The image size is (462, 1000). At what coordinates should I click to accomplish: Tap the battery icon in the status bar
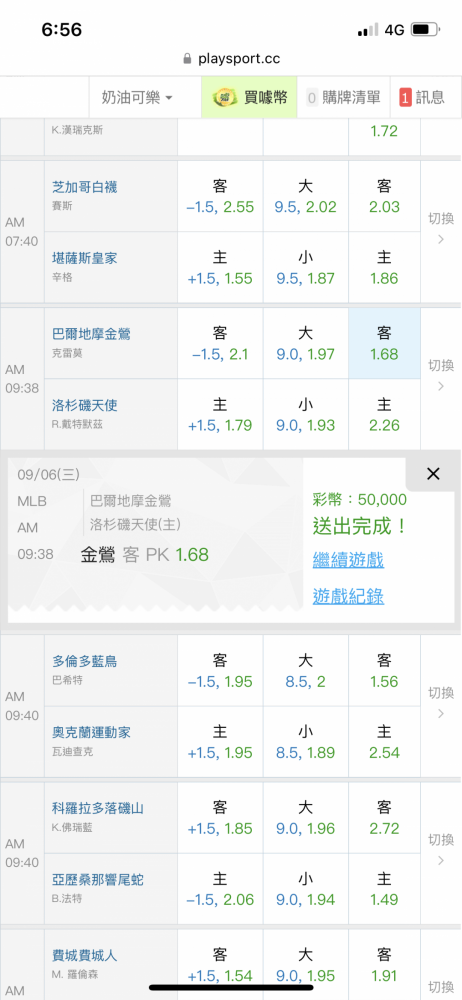click(424, 30)
